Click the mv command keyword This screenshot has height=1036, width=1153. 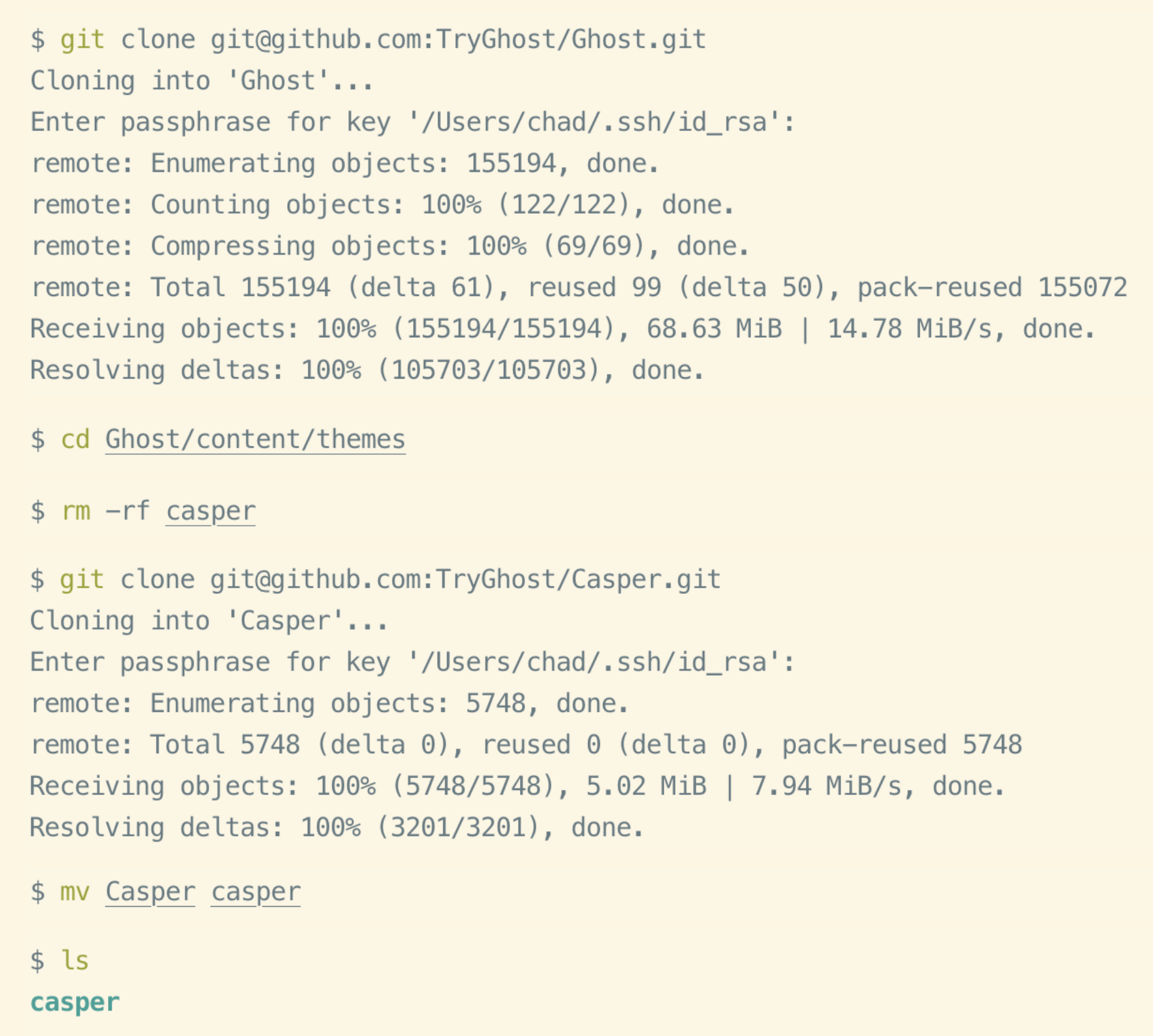pos(75,892)
